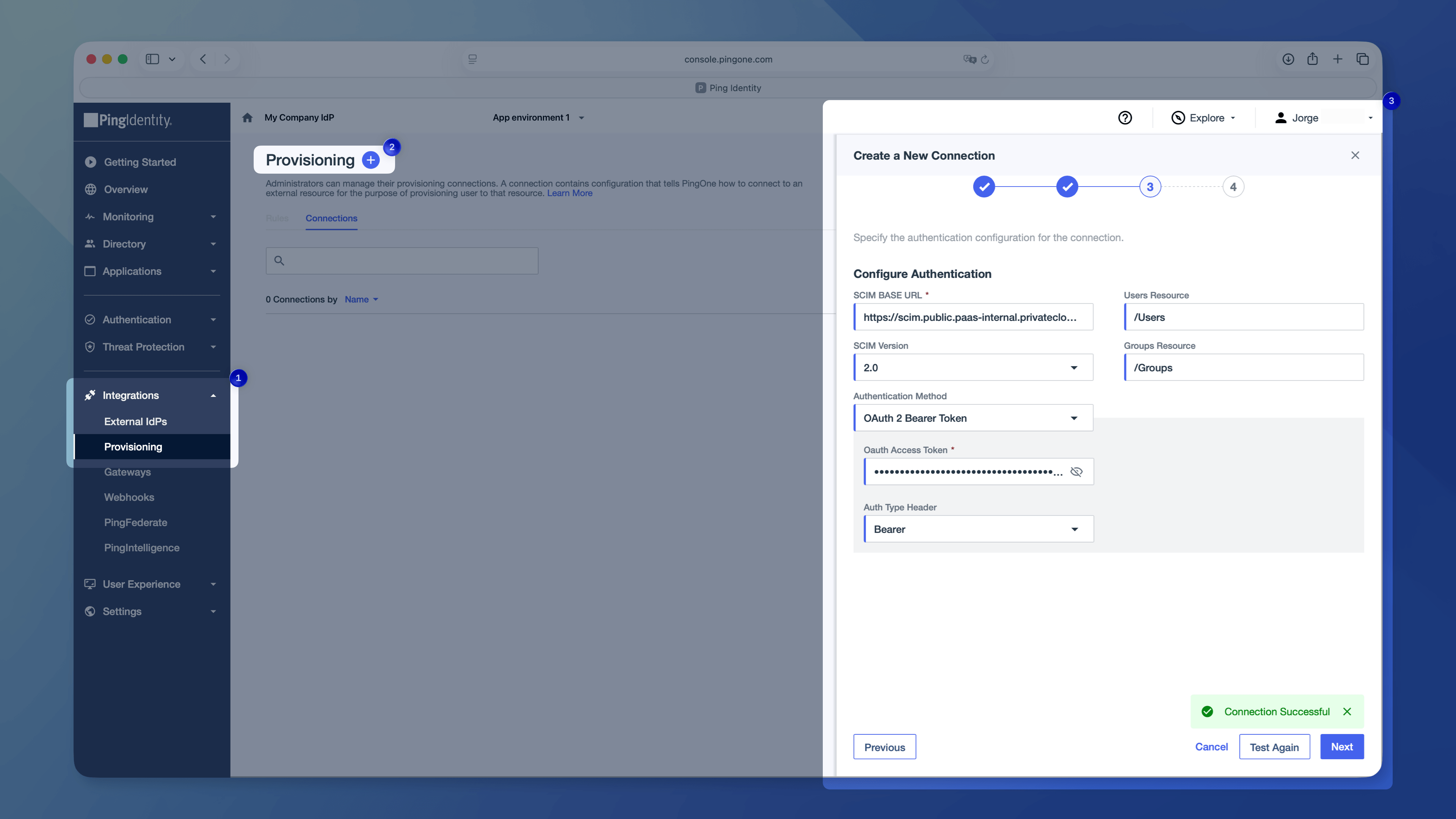Click the Next button
This screenshot has height=819, width=1456.
(x=1342, y=747)
